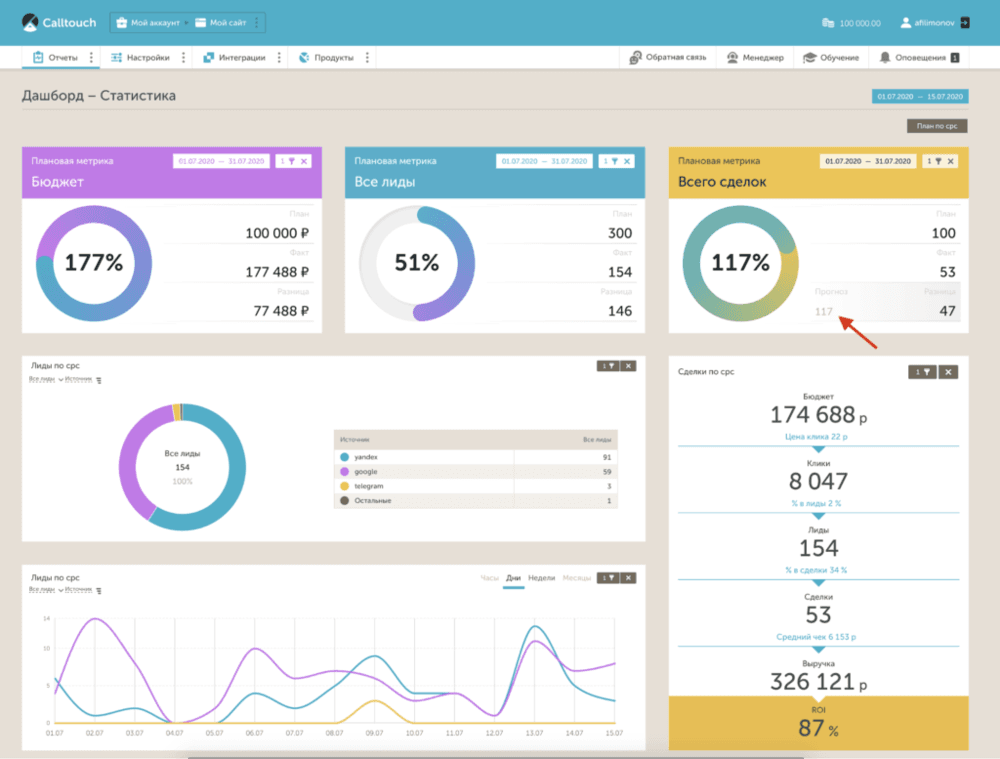Open the Мой аккаунт dropdown

[152, 23]
